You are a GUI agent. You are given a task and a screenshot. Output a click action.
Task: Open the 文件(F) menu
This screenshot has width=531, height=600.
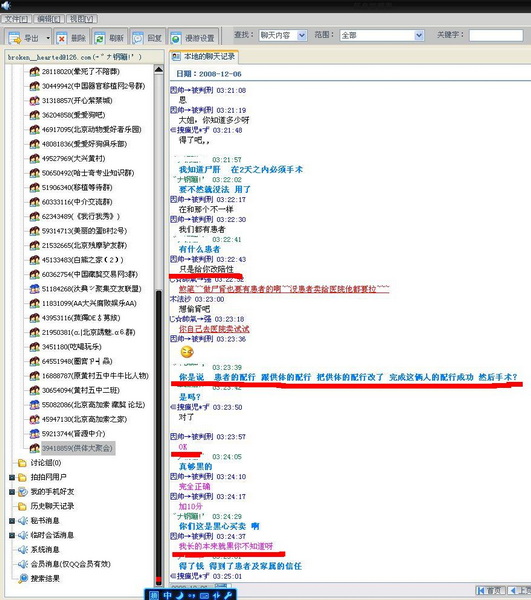click(x=16, y=19)
